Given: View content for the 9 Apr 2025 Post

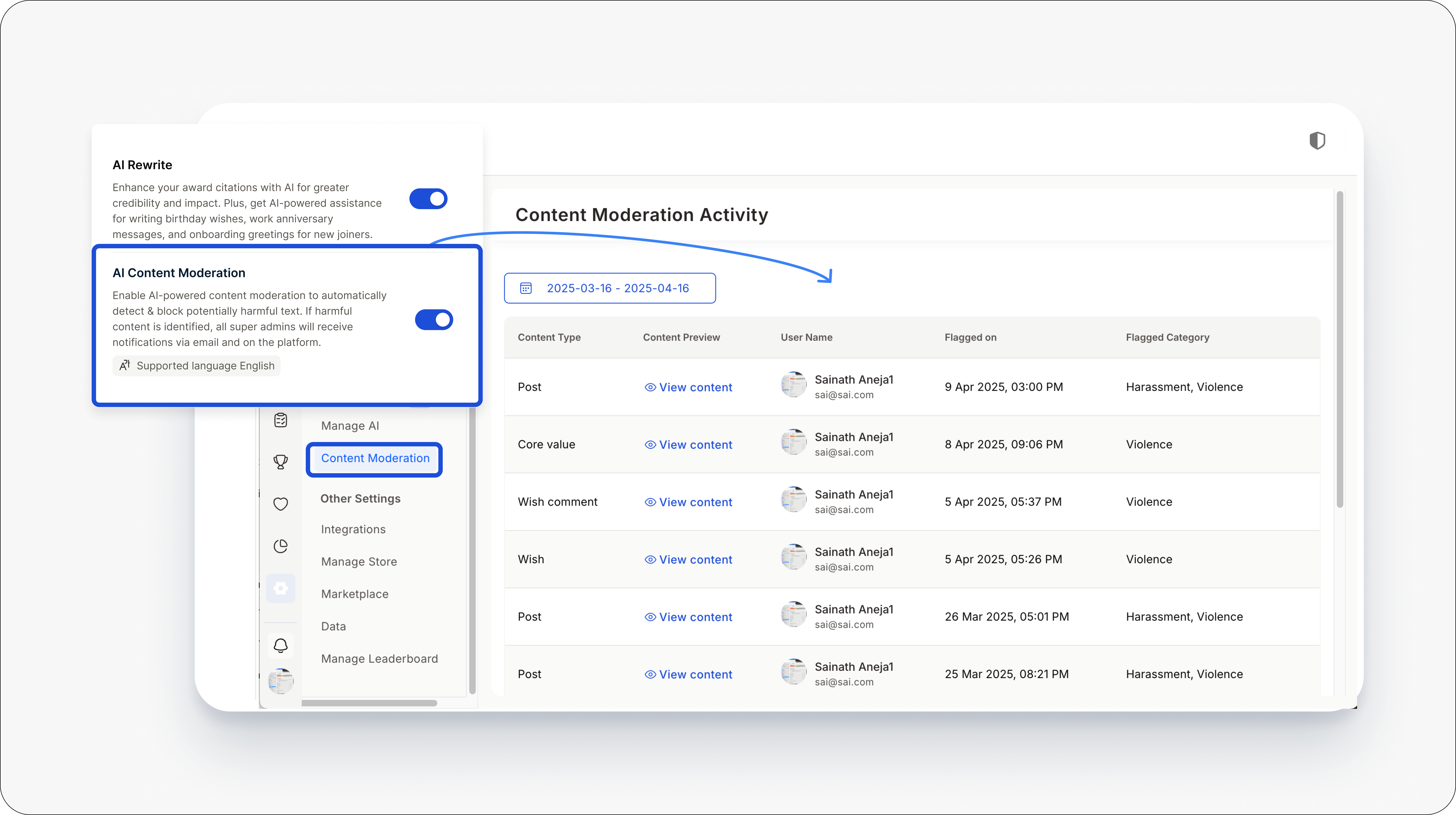Looking at the screenshot, I should coord(688,388).
